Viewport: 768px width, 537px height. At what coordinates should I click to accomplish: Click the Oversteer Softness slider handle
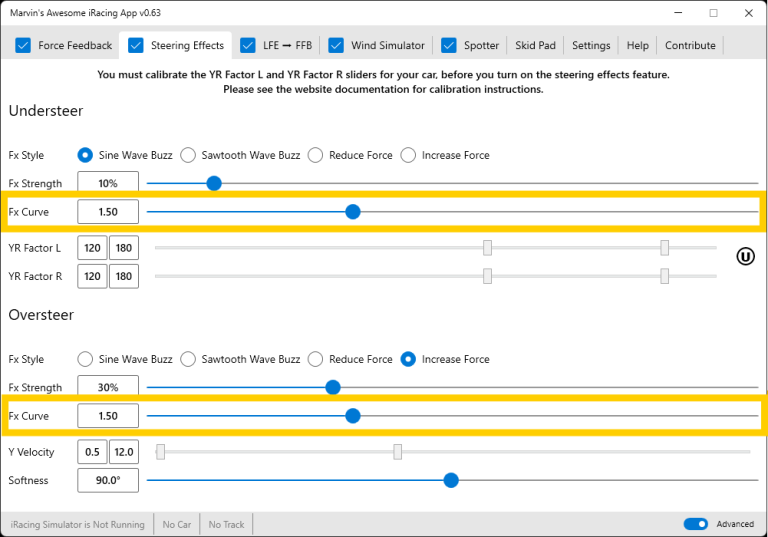pos(451,480)
